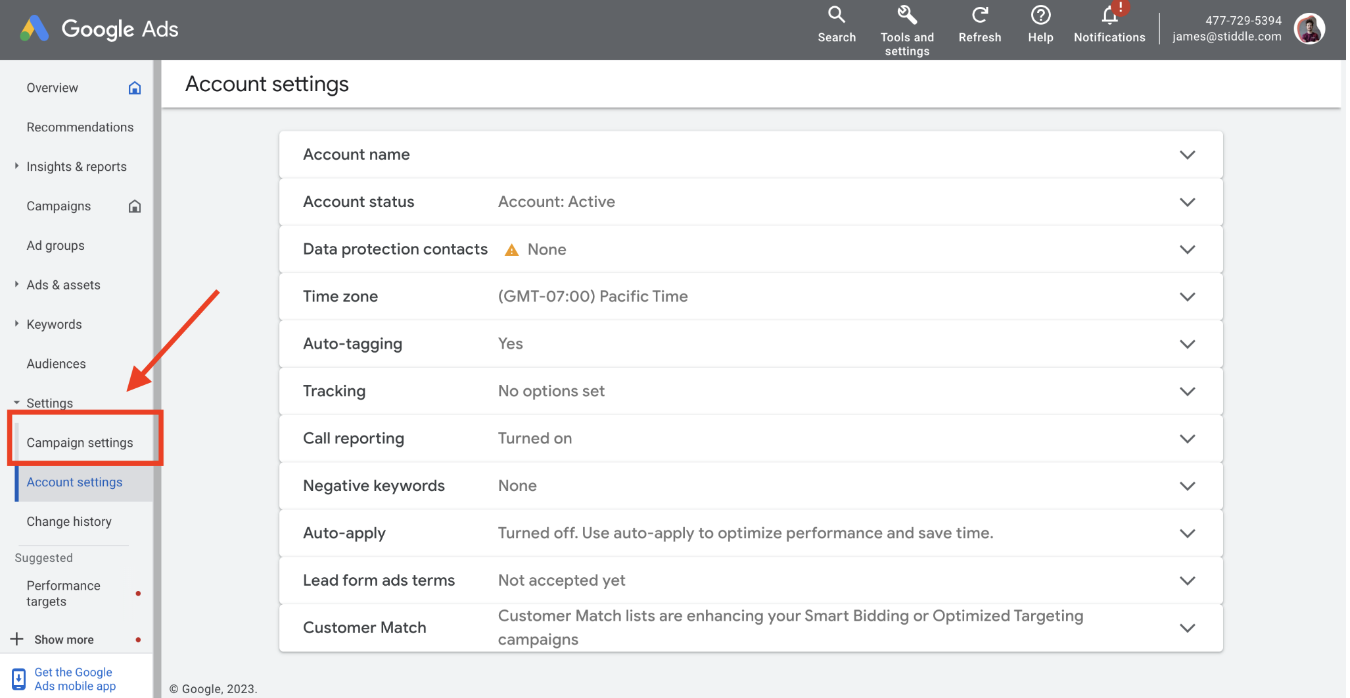Select Account settings in the sidebar
This screenshot has width=1350, height=698.
coord(75,482)
